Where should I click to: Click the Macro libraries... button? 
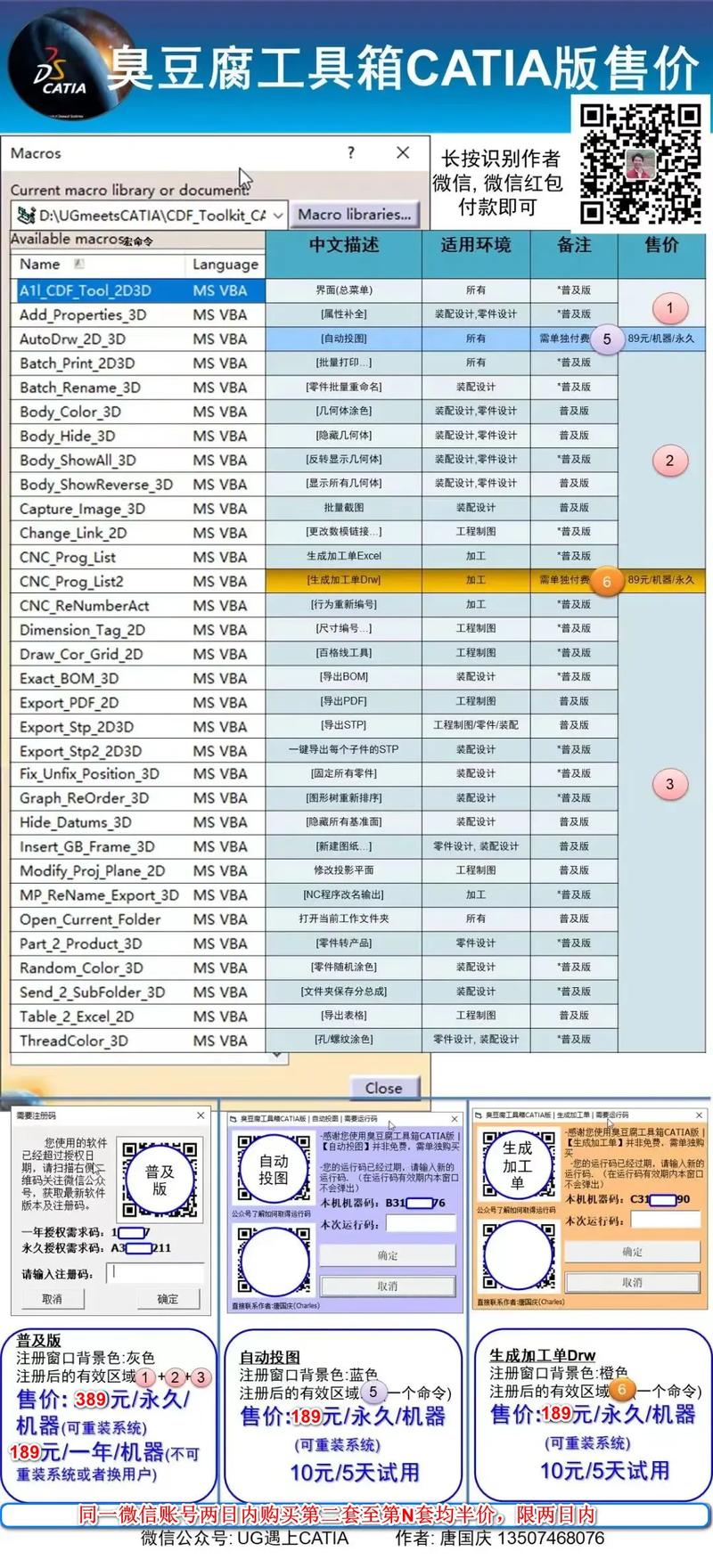[x=355, y=215]
